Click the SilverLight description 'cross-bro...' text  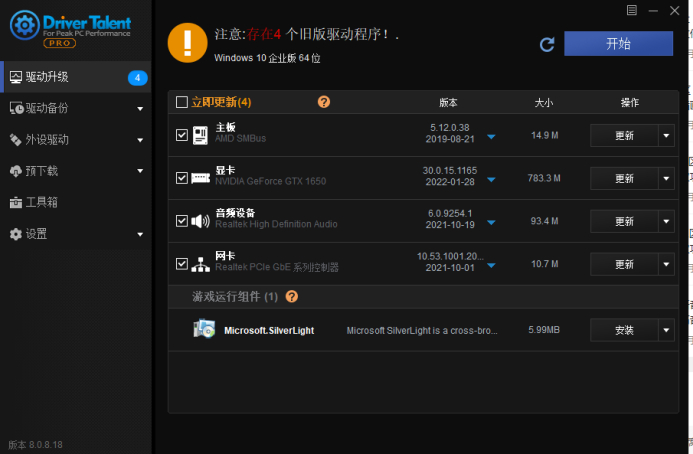tap(422, 330)
